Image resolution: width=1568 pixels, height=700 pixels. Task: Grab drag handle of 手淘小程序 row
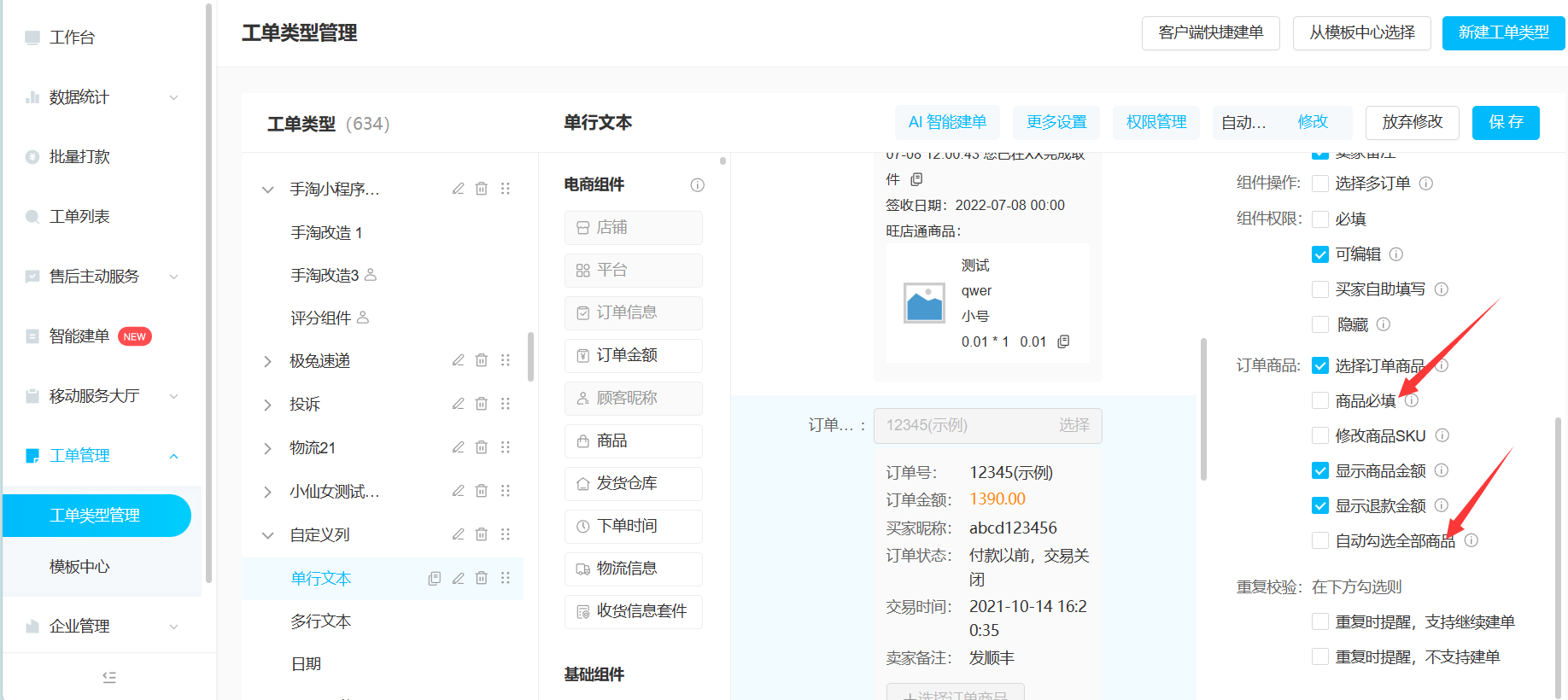pos(506,189)
